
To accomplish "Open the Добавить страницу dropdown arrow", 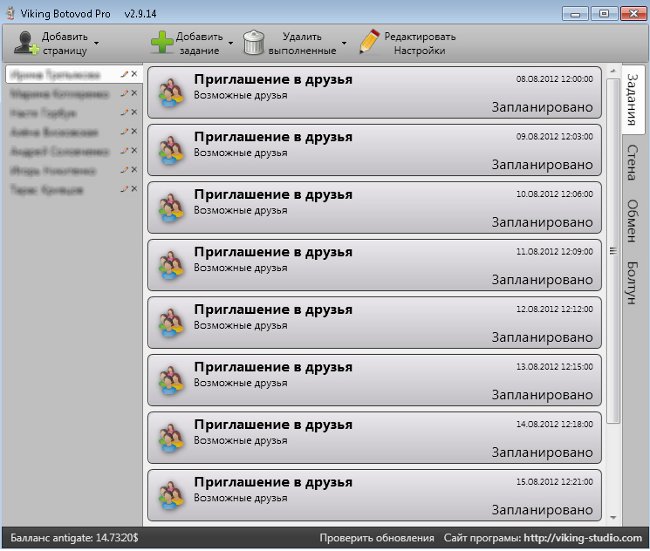I will tap(97, 43).
